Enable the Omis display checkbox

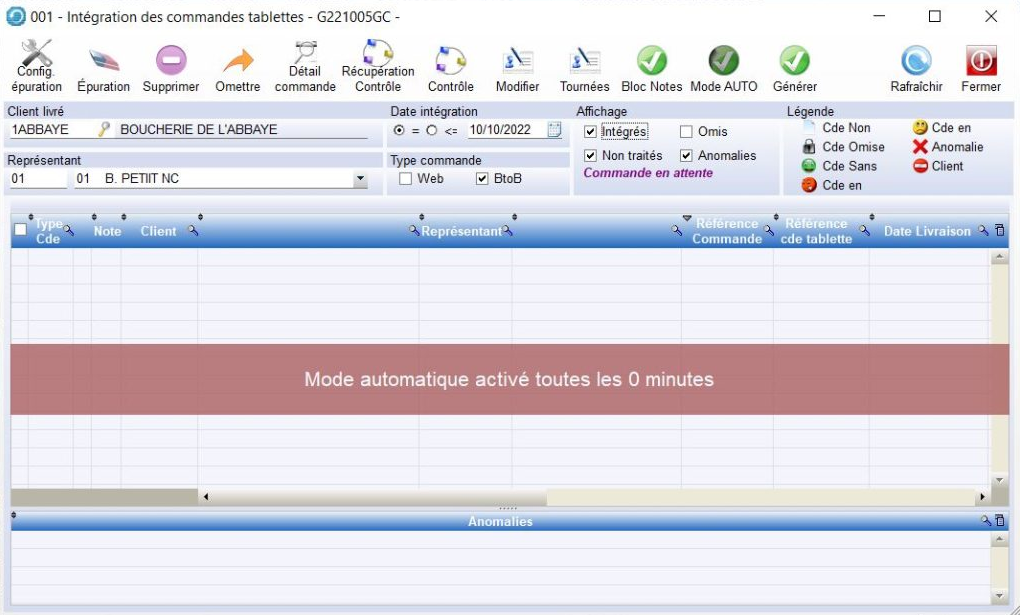coord(687,132)
